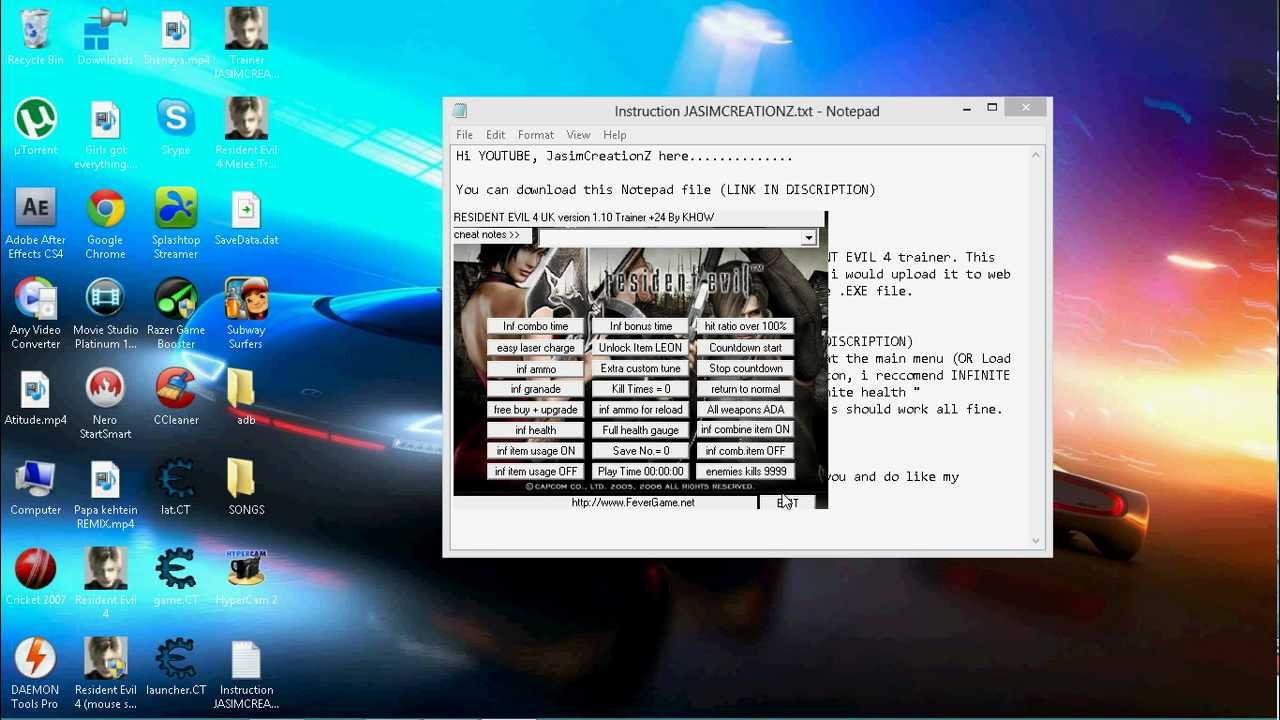
Task: Select the Girls got everything file icon
Action: (x=105, y=134)
